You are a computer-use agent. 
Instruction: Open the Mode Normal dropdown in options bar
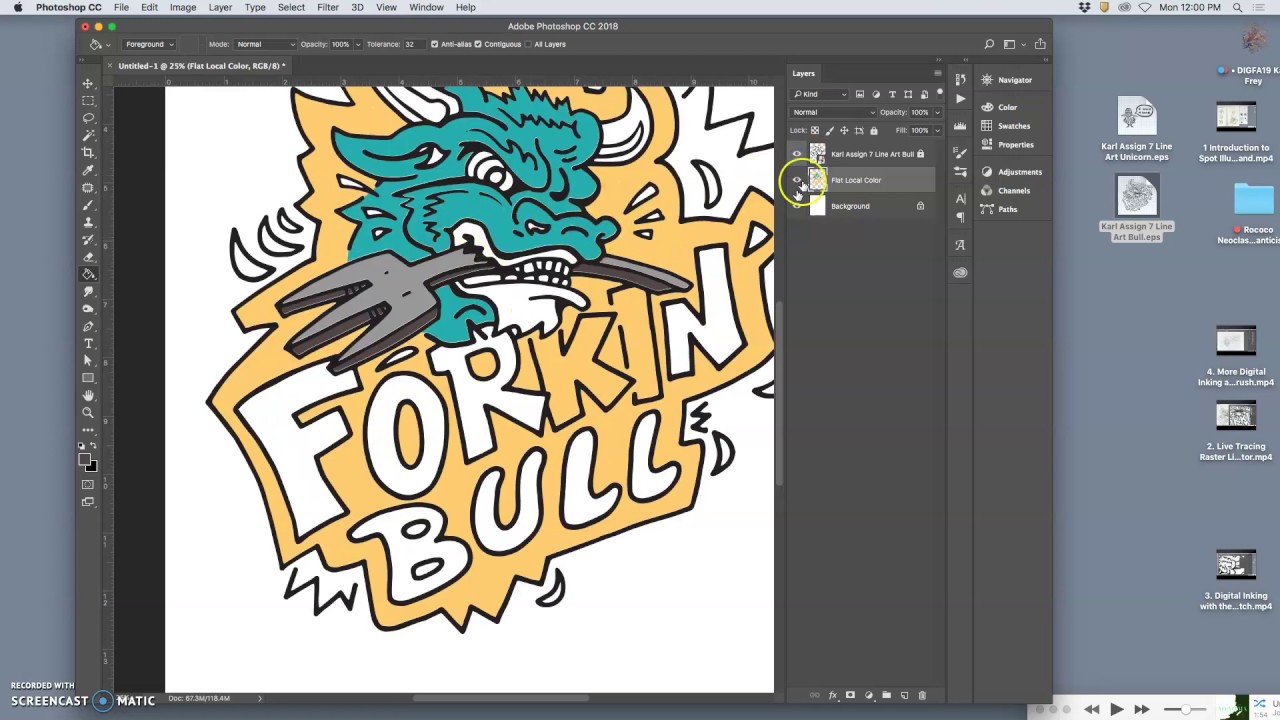tap(265, 44)
